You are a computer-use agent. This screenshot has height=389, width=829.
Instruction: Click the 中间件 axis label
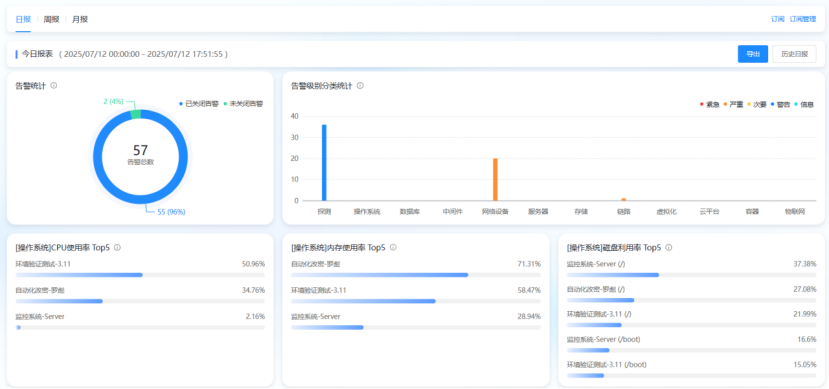point(453,211)
